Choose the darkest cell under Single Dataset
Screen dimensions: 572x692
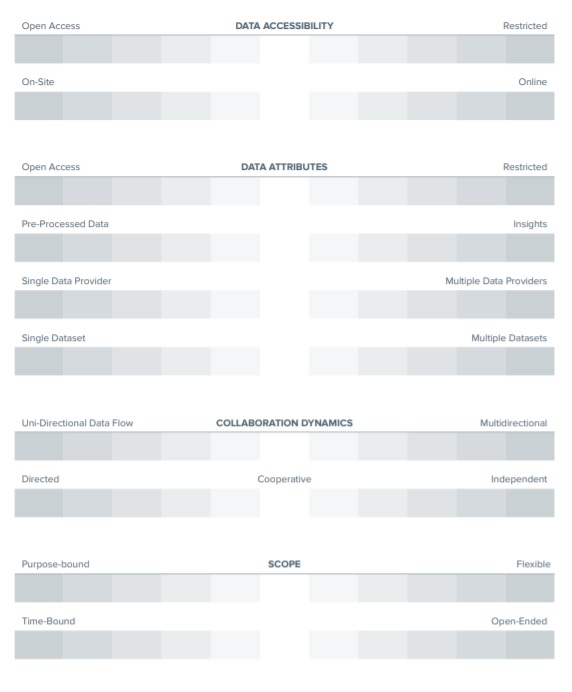(38, 361)
